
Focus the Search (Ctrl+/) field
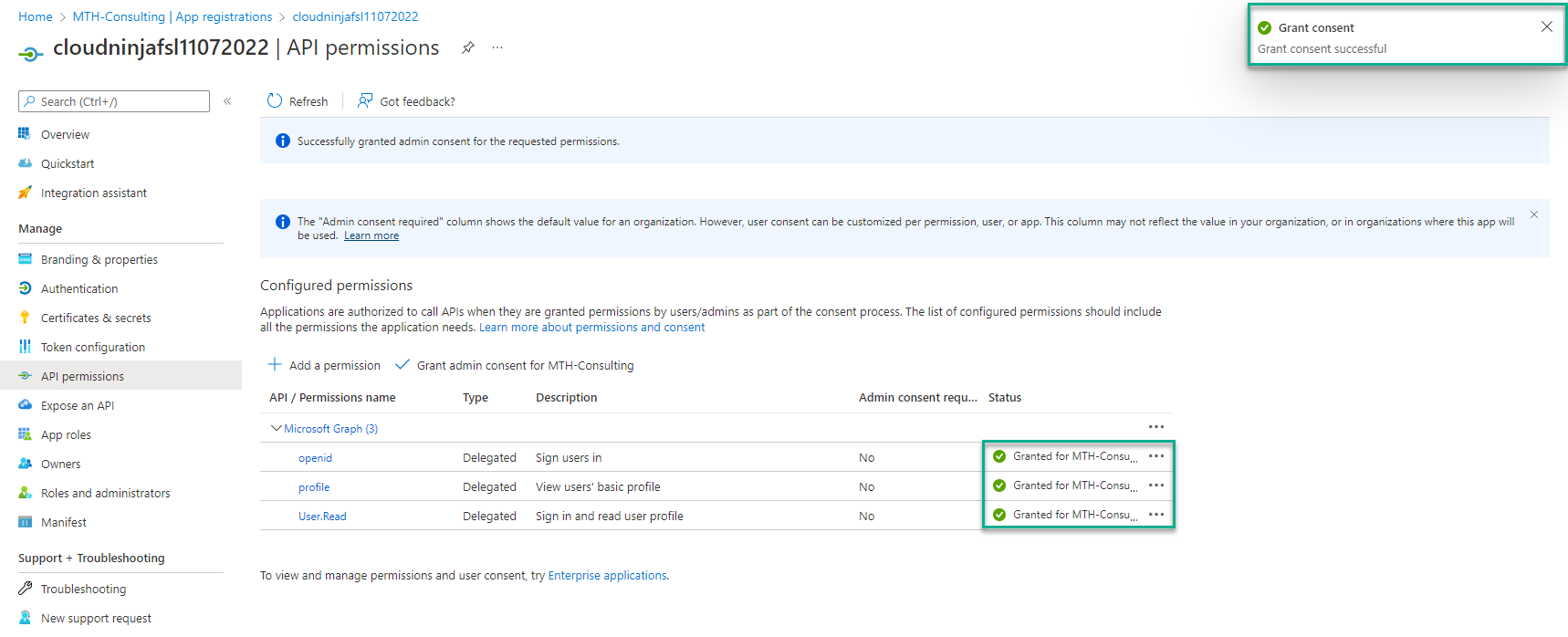coord(114,101)
